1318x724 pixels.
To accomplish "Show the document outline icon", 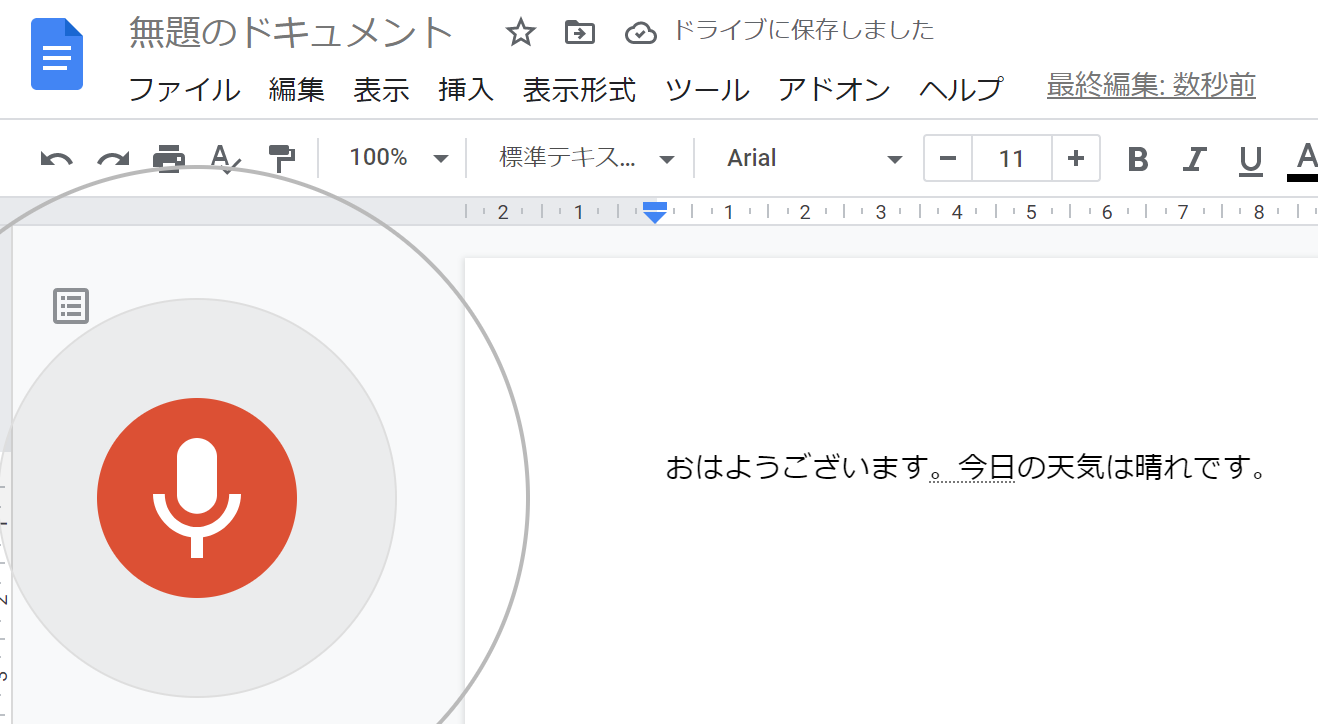I will tap(71, 306).
